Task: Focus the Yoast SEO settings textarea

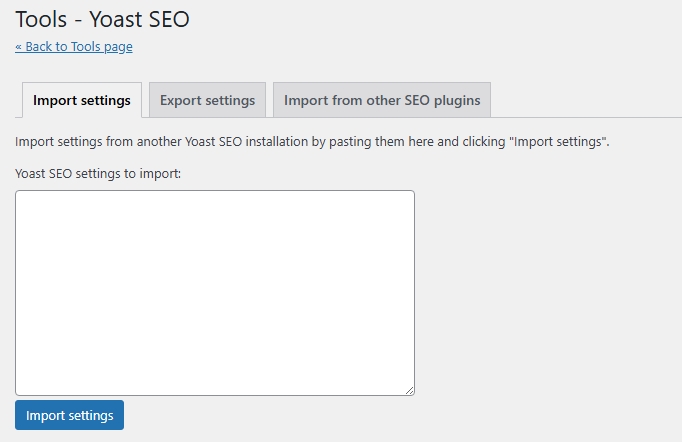Action: click(x=215, y=293)
